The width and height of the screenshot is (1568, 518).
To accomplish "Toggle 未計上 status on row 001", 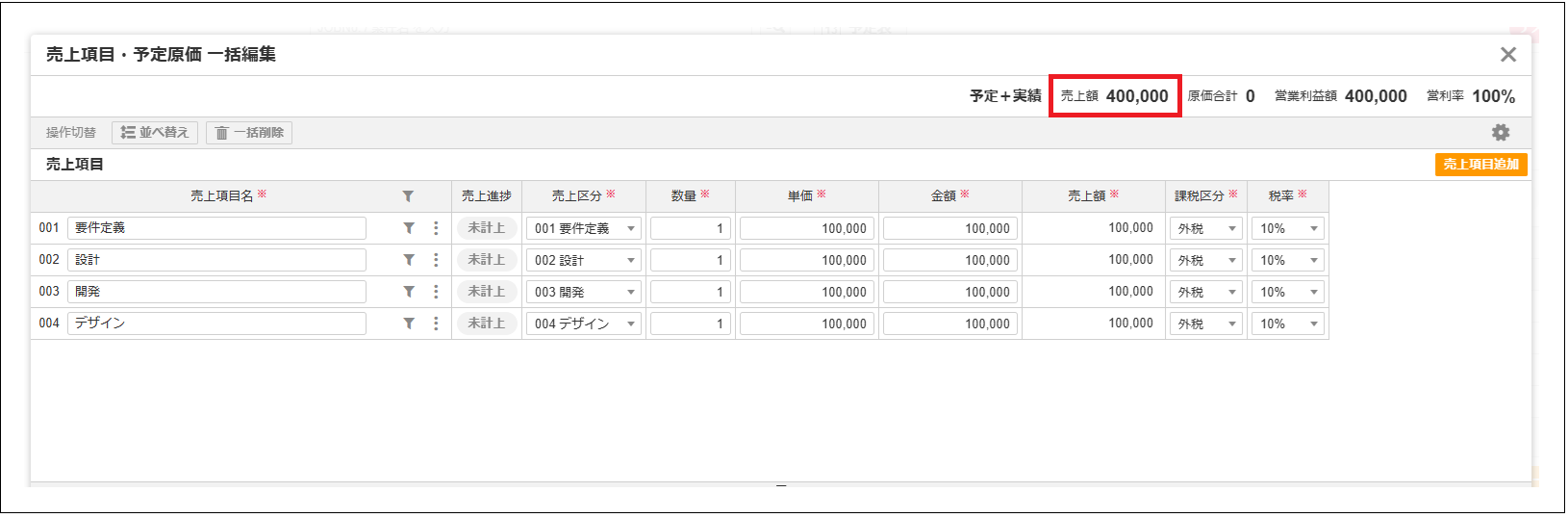I will click(487, 228).
